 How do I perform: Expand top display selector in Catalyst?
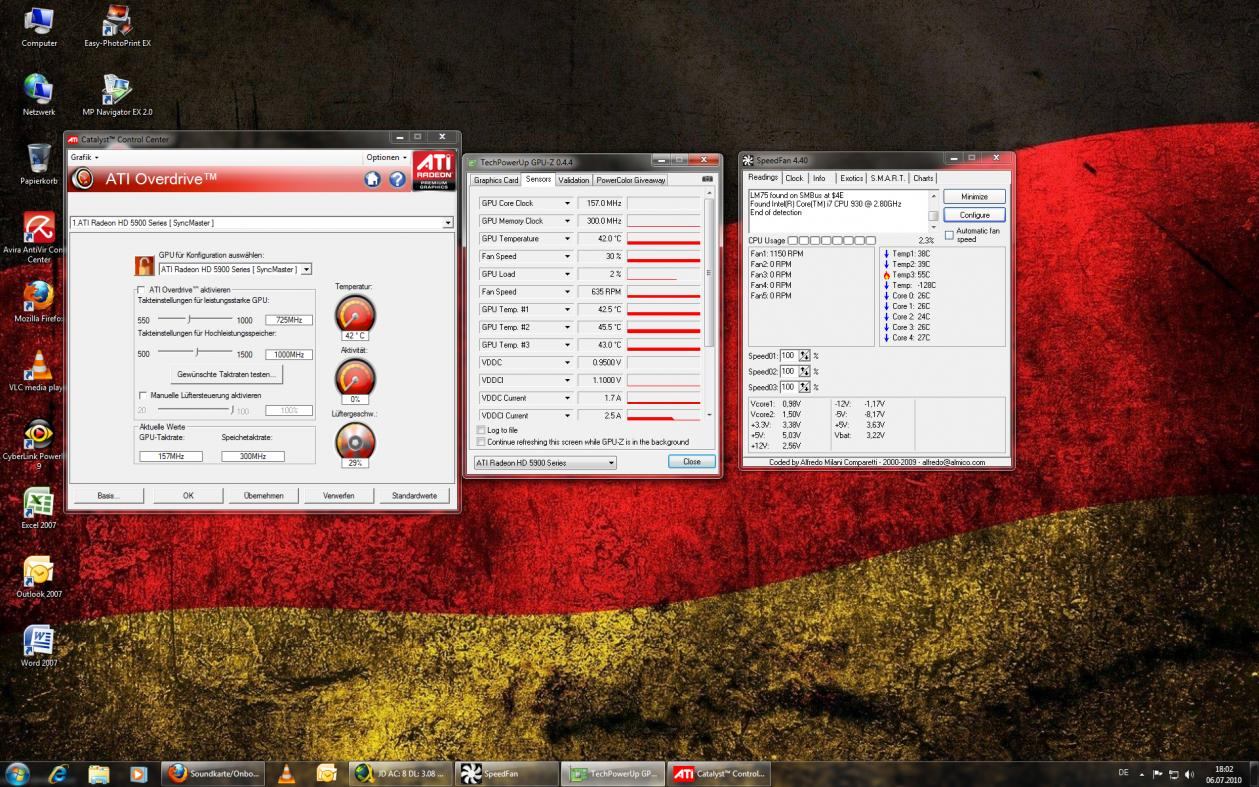[x=448, y=222]
